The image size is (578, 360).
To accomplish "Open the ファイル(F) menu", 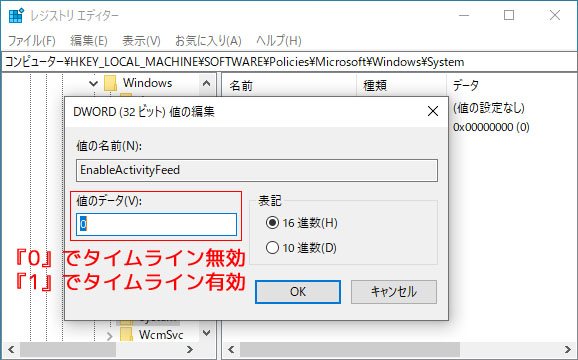I will tap(32, 41).
